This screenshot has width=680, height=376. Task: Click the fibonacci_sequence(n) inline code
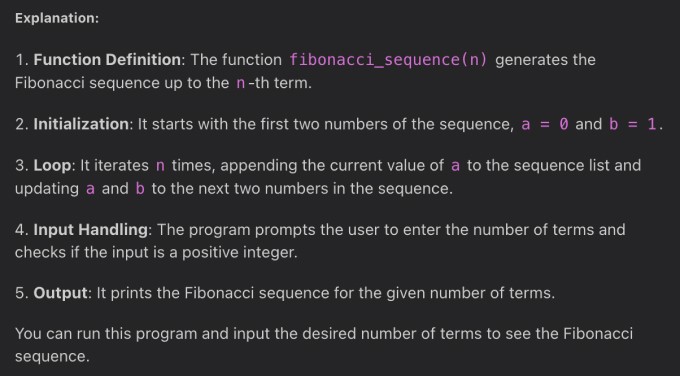(x=388, y=60)
